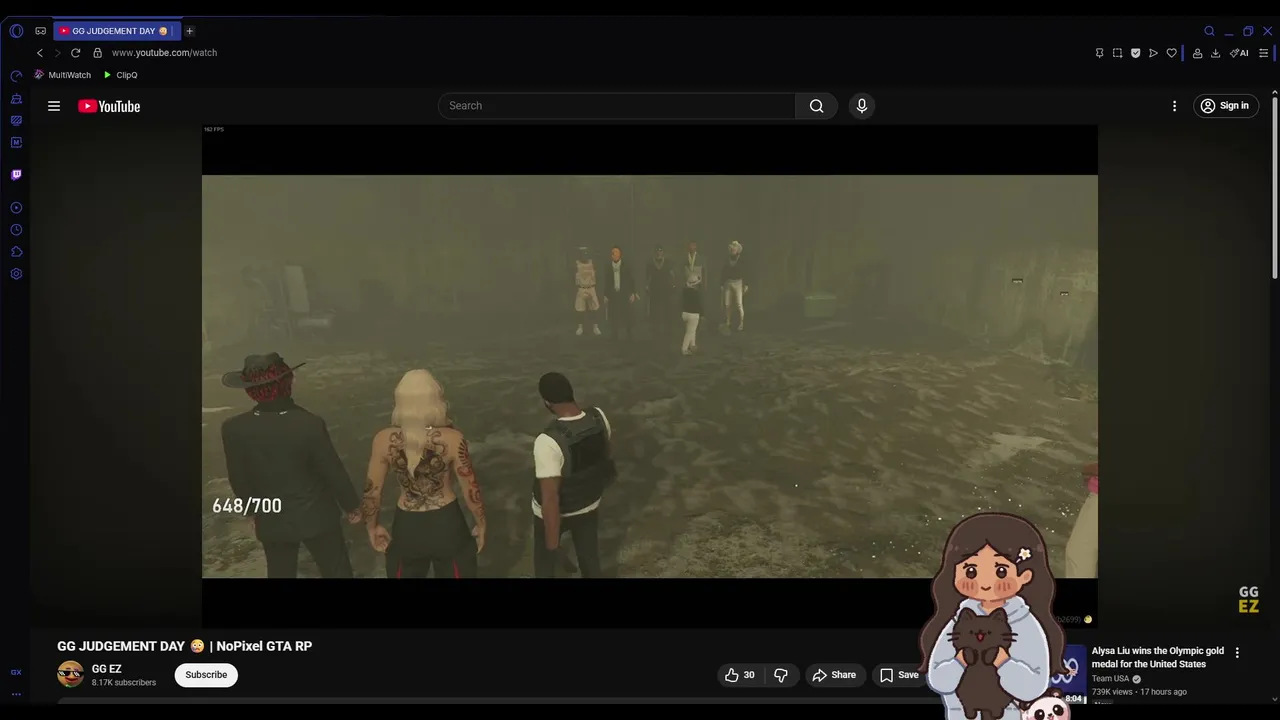View site security lock information
The width and height of the screenshot is (1280, 720).
[x=97, y=53]
